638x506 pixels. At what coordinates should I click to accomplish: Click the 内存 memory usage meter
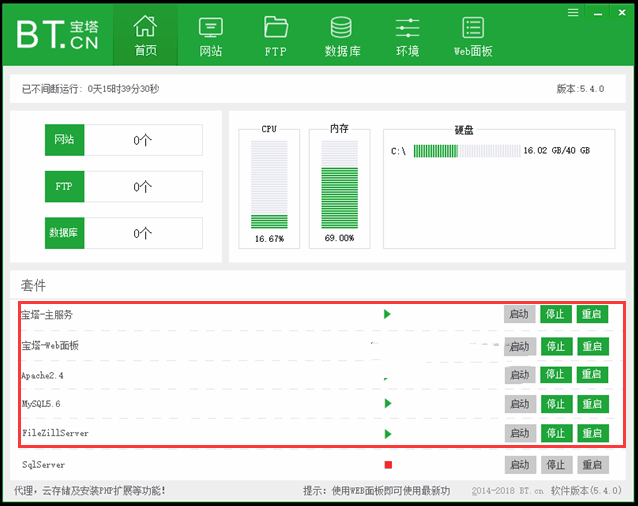click(x=339, y=184)
